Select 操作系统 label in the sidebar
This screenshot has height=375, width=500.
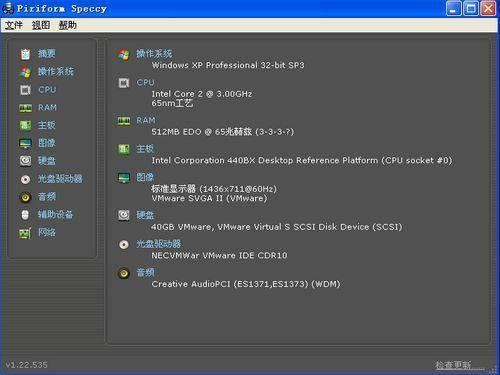tap(56, 71)
